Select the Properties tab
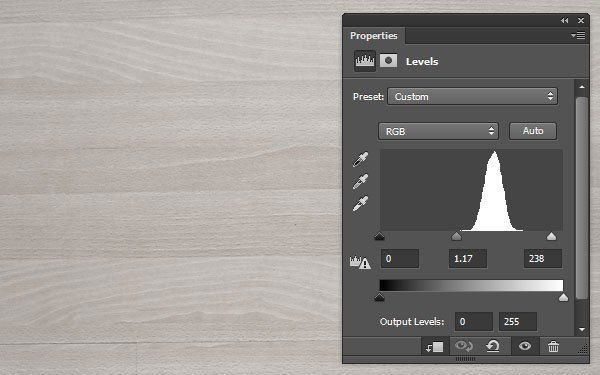 click(x=374, y=36)
